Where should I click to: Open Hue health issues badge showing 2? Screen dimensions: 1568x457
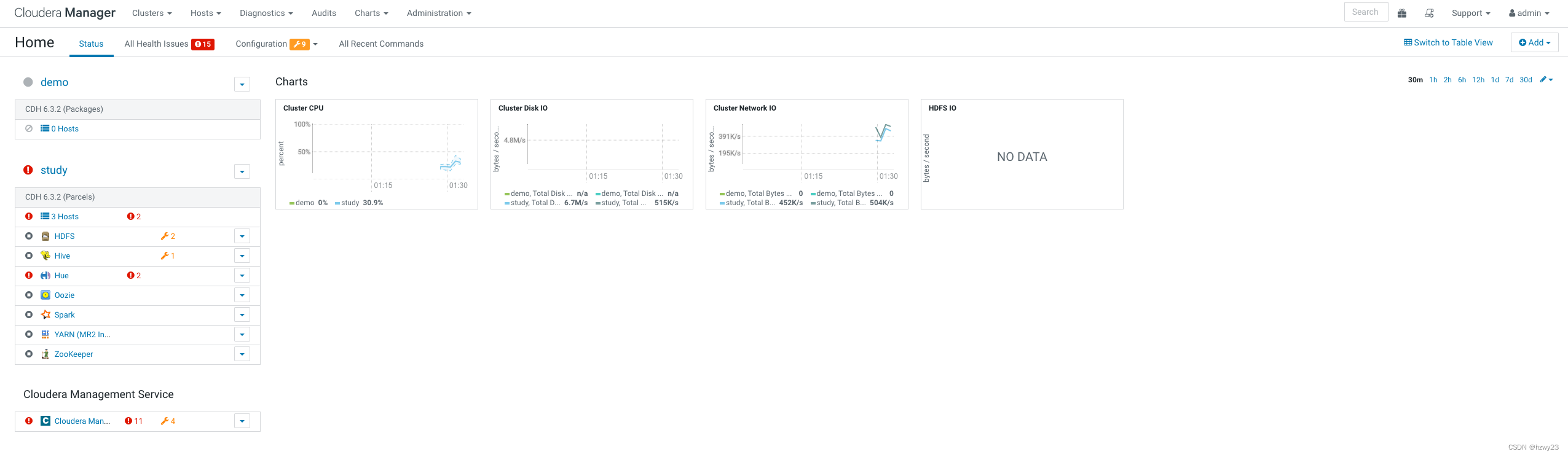pyautogui.click(x=134, y=276)
